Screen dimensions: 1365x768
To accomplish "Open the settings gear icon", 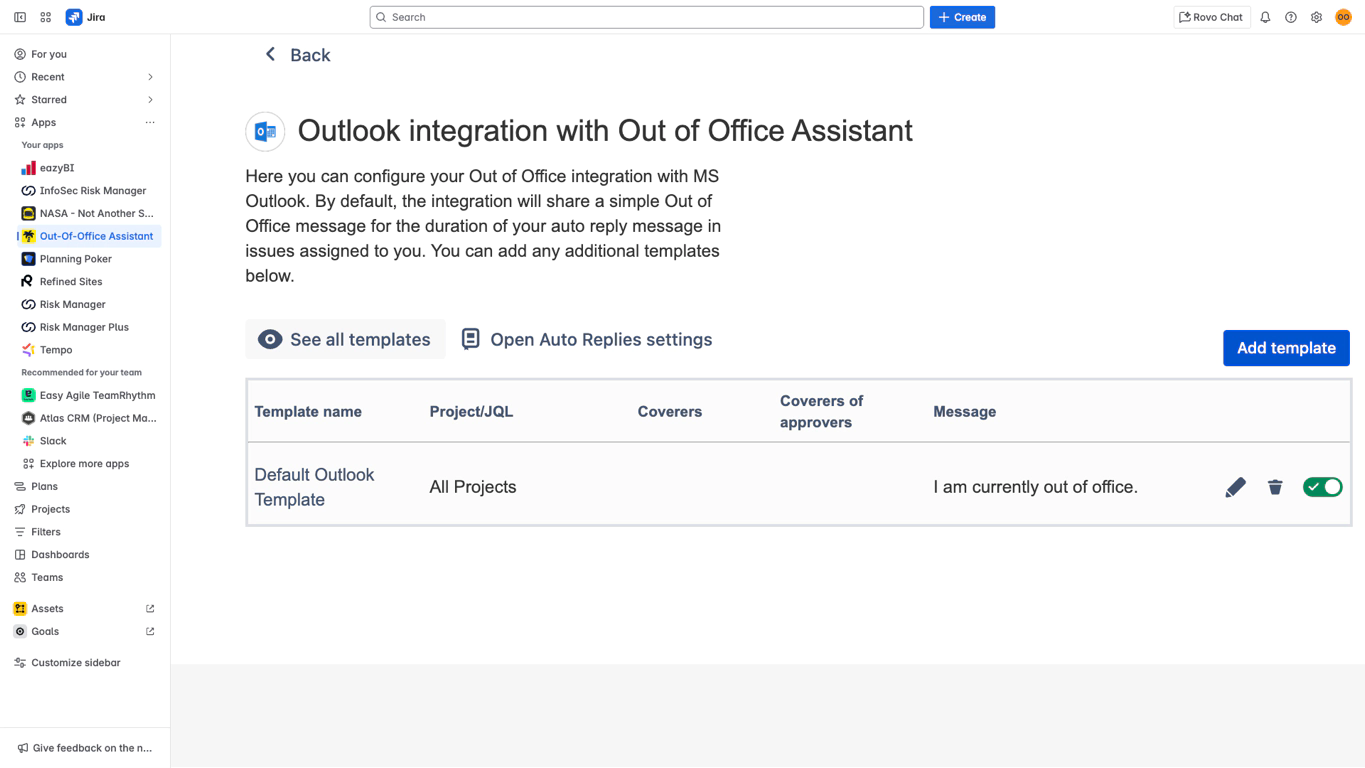I will click(x=1316, y=17).
